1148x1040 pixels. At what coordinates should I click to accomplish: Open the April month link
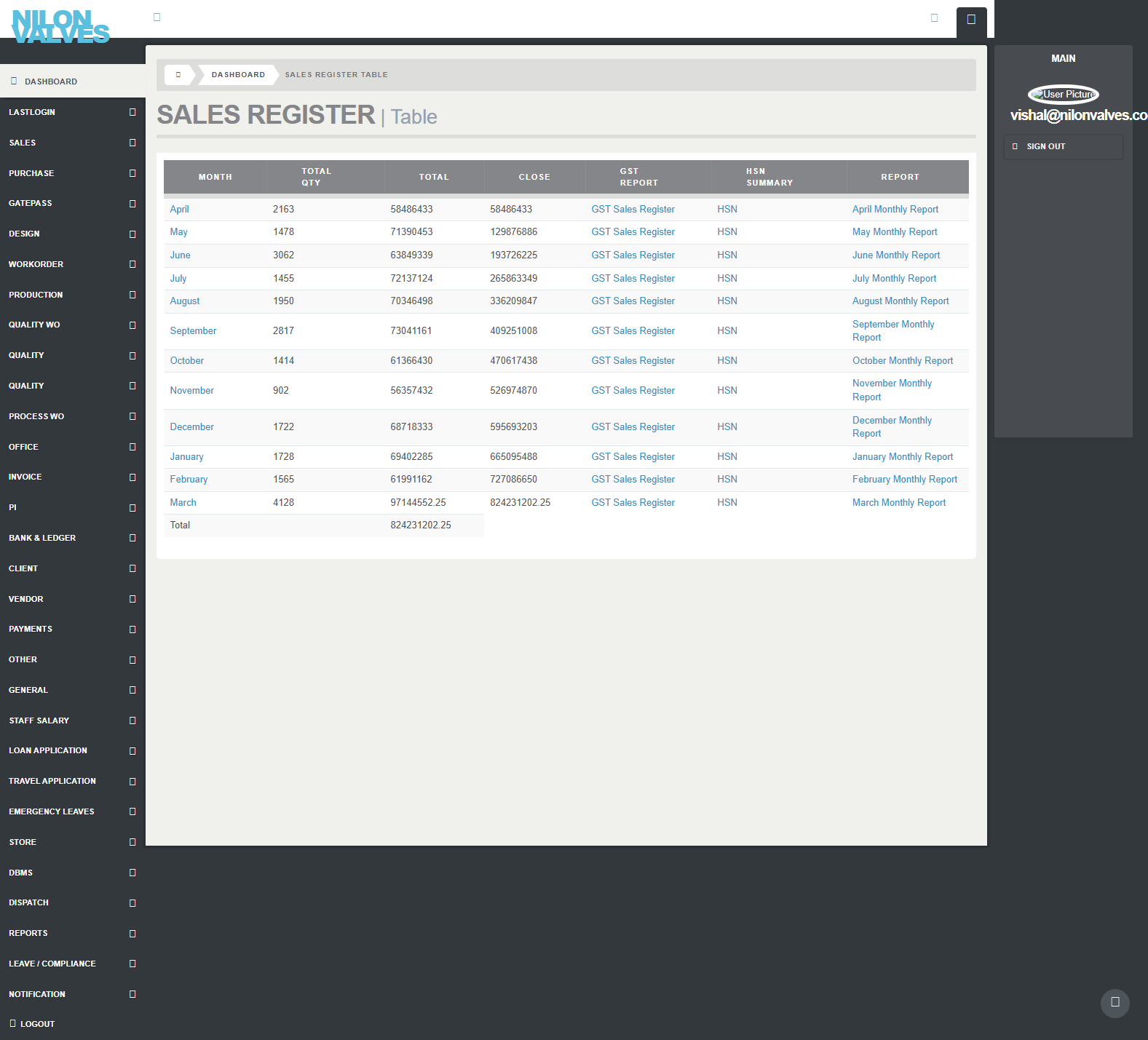(x=179, y=210)
